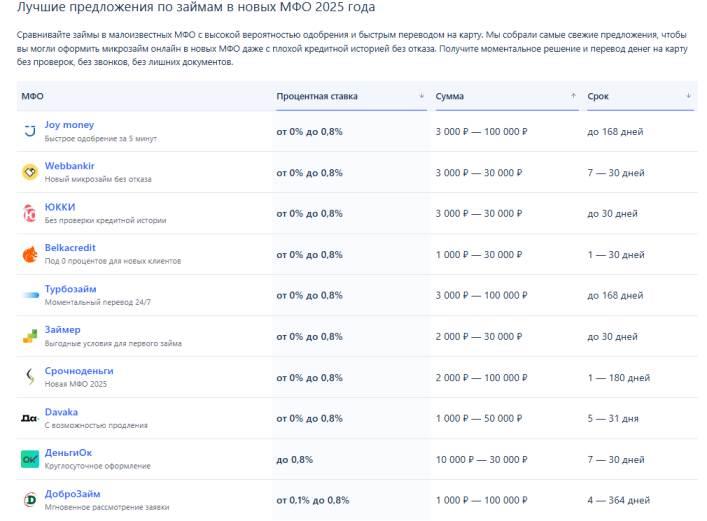This screenshot has height=521, width=707.
Task: Open the ДоброЗайм offer link
Action: click(72, 493)
